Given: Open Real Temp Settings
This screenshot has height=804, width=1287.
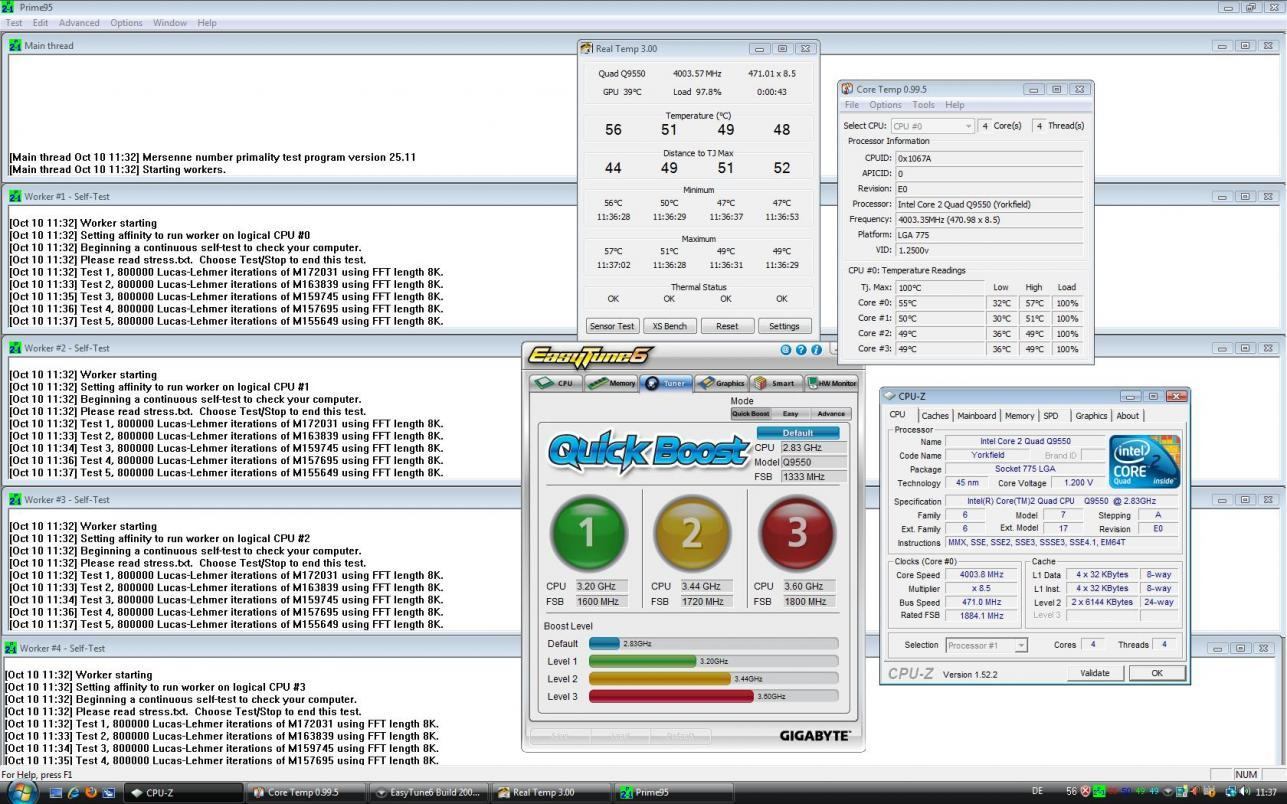Looking at the screenshot, I should coord(784,326).
